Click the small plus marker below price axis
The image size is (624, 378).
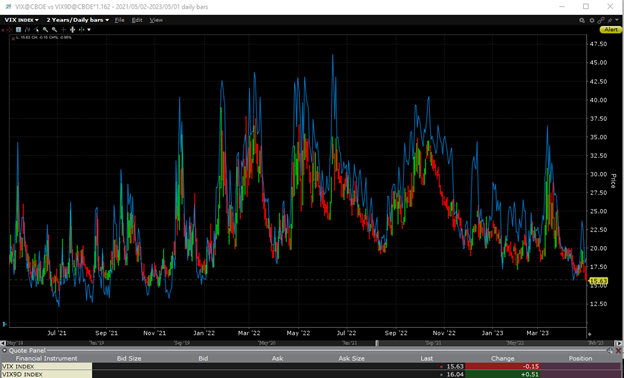(x=590, y=334)
